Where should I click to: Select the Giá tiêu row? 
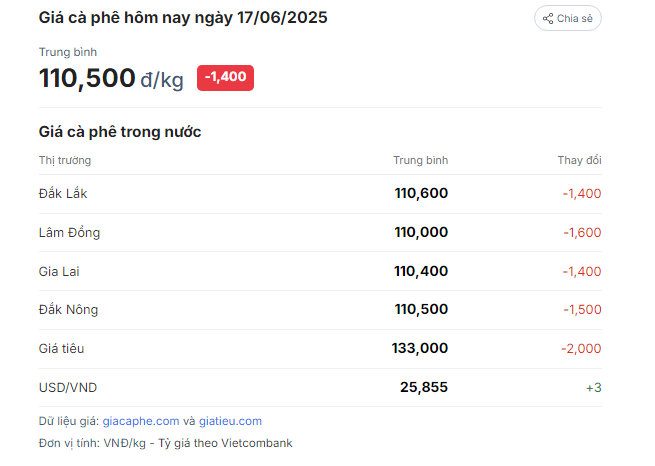coord(320,349)
